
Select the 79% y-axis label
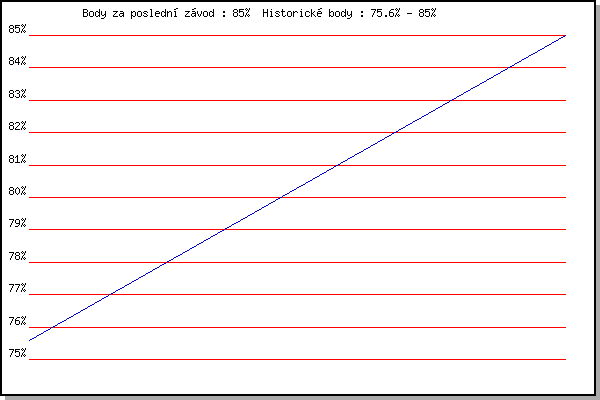click(17, 224)
